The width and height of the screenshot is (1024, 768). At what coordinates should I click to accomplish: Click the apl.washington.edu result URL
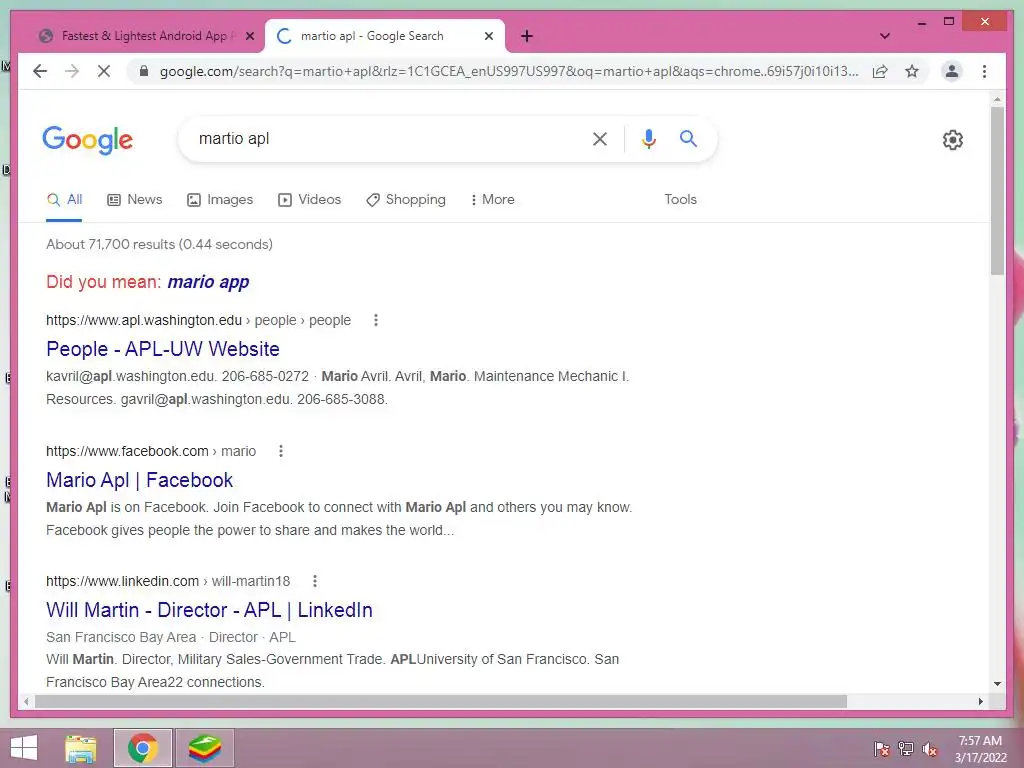(x=199, y=321)
